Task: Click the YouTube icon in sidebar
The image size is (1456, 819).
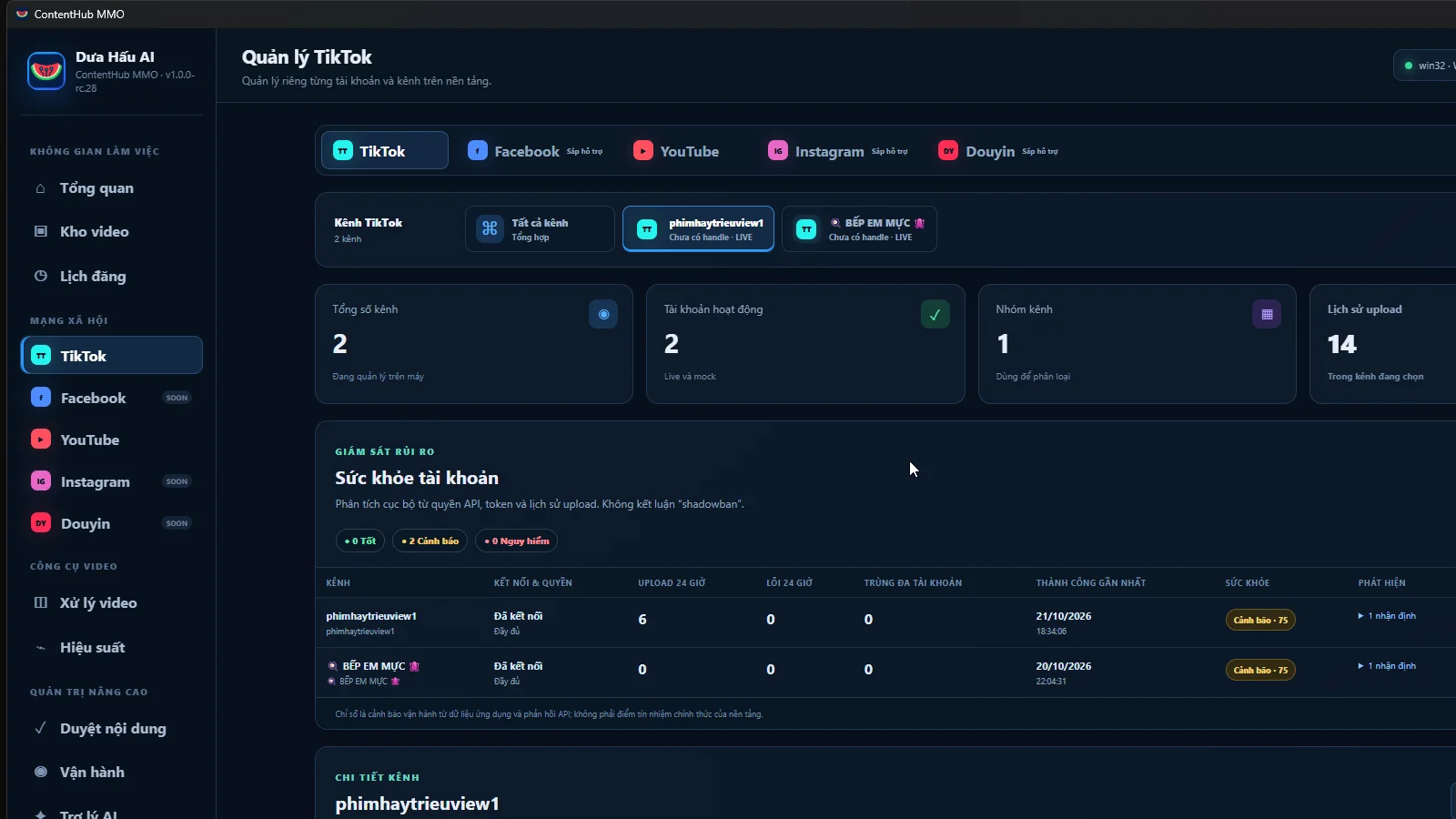Action: click(41, 440)
